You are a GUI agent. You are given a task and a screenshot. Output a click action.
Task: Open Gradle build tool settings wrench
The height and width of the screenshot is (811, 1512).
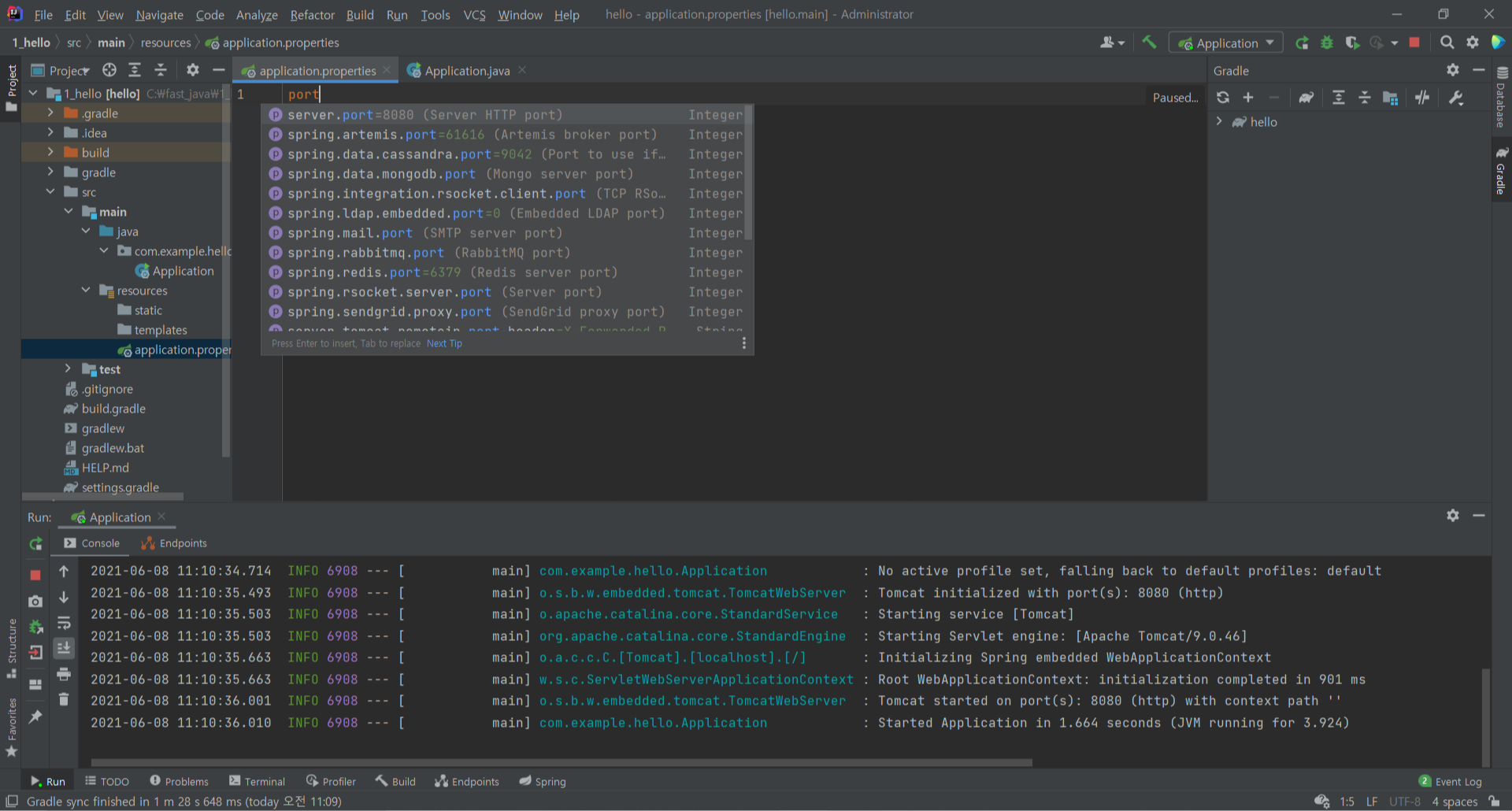pos(1456,98)
